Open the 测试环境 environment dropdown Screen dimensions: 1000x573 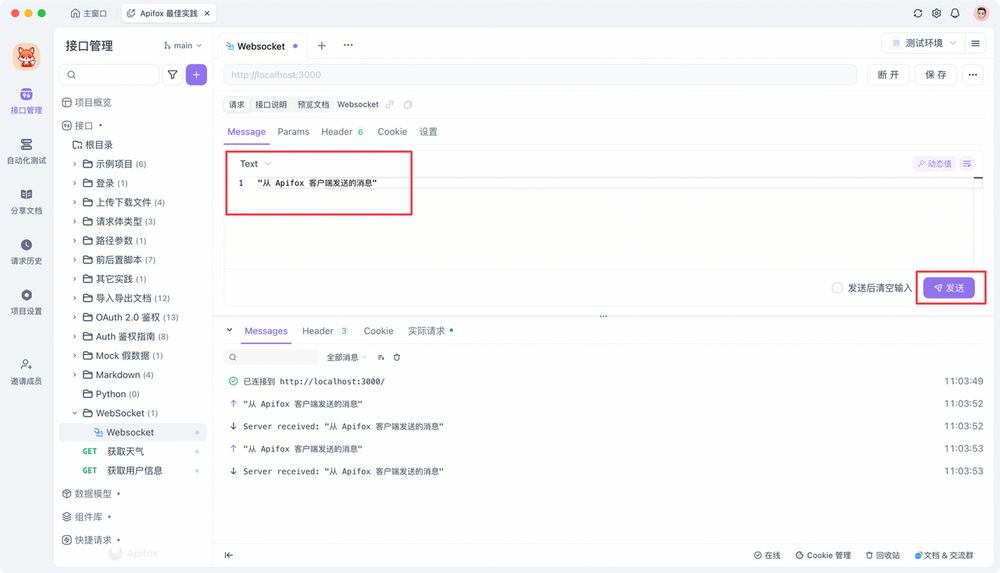click(x=922, y=44)
